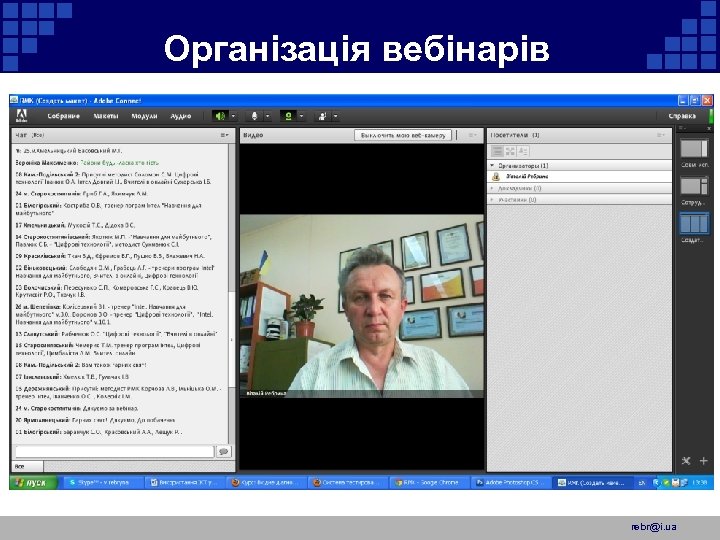Viewport: 720px width, 540px height.
Task: Switch to Google Chrome taskbar window
Action: (428, 483)
